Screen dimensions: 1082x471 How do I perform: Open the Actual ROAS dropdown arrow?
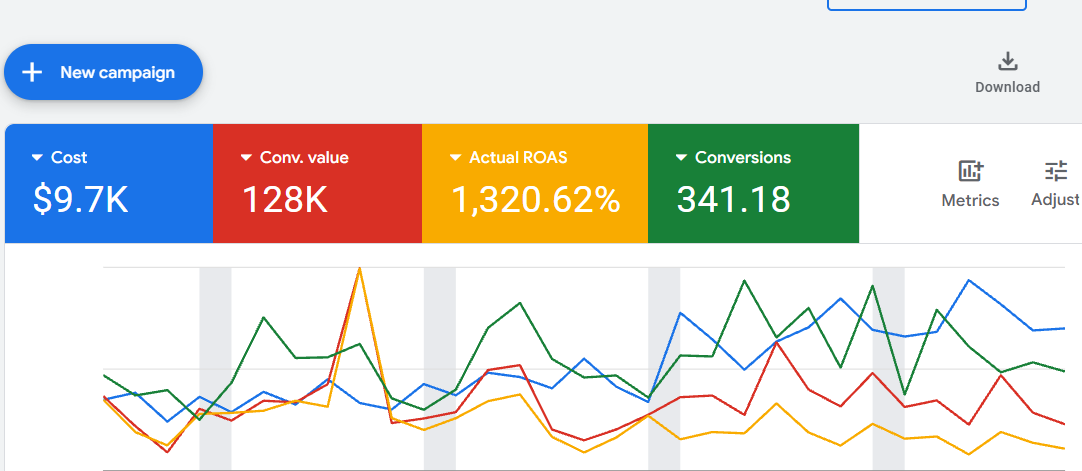(x=456, y=158)
